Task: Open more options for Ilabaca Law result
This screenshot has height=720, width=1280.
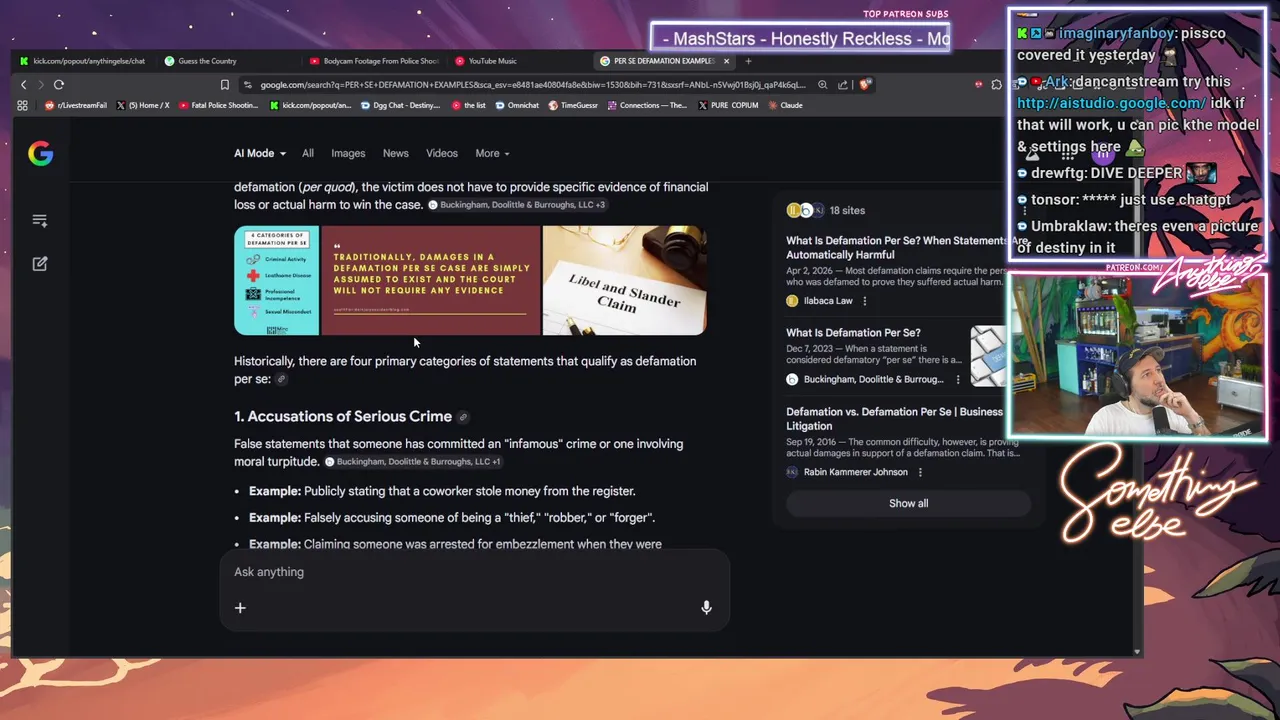Action: [865, 301]
